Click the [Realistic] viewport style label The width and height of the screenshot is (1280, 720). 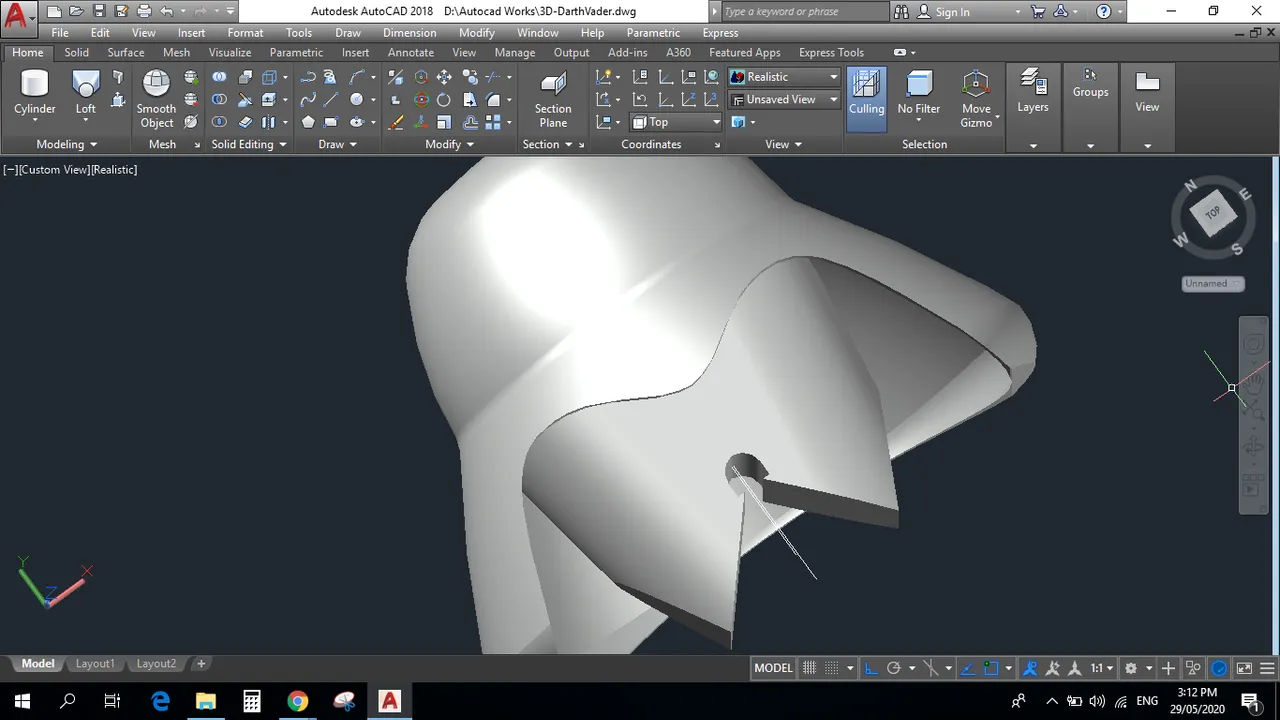point(114,170)
